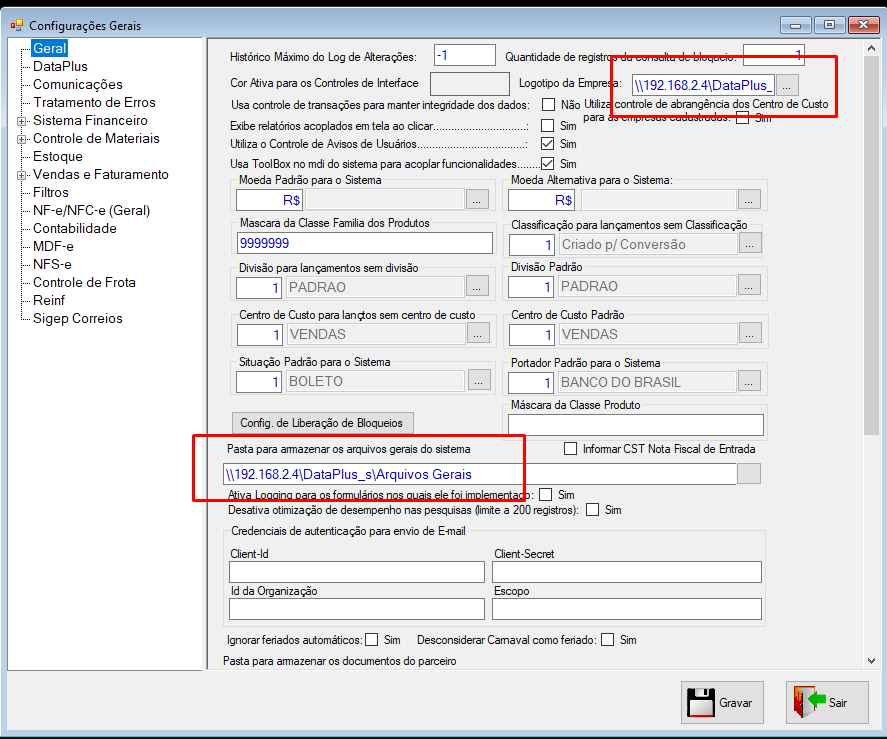This screenshot has width=887, height=739.
Task: Click Config. de Liberação de Bloqueios button
Action: point(322,423)
